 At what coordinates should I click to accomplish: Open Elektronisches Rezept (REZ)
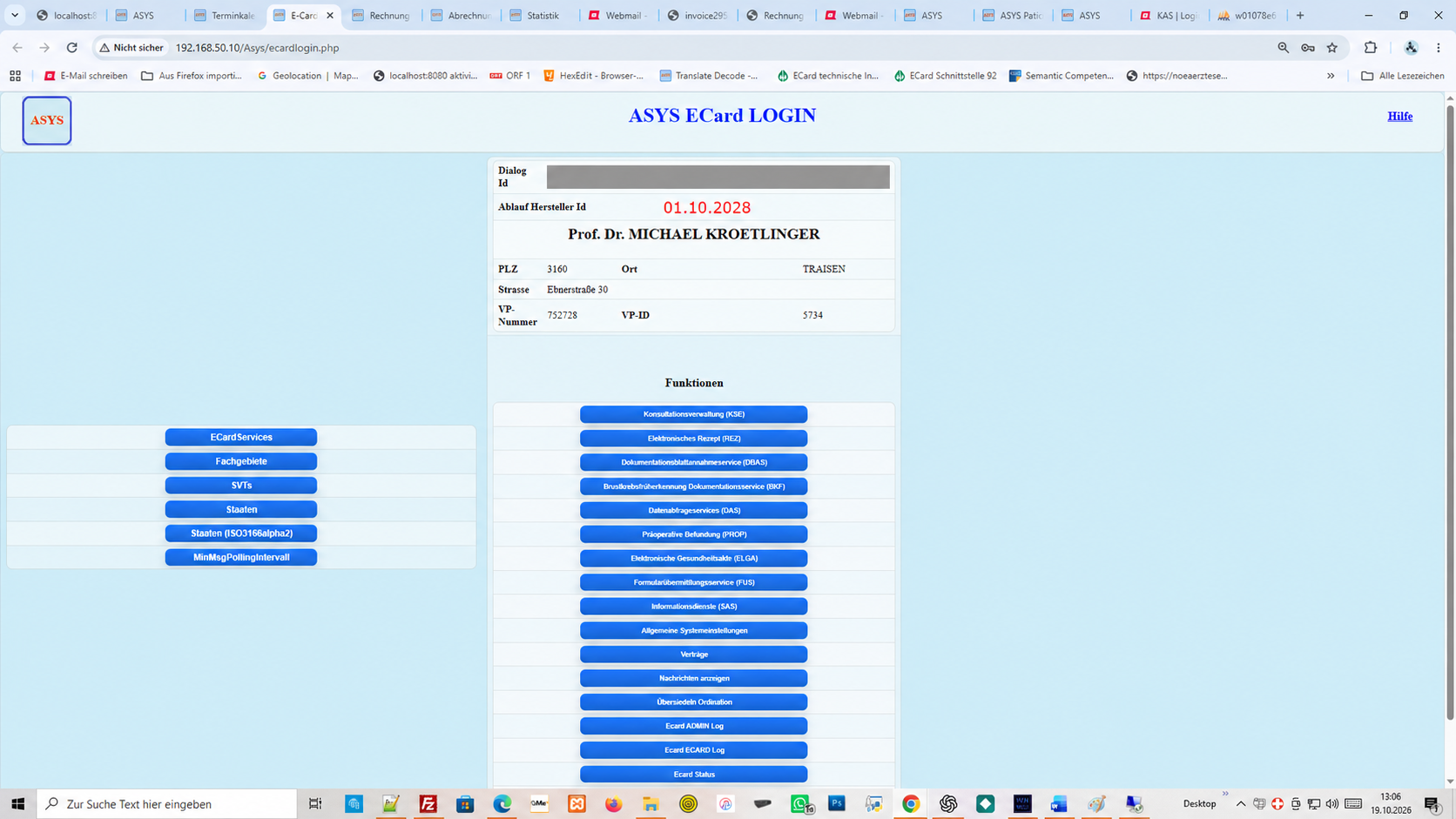[694, 438]
